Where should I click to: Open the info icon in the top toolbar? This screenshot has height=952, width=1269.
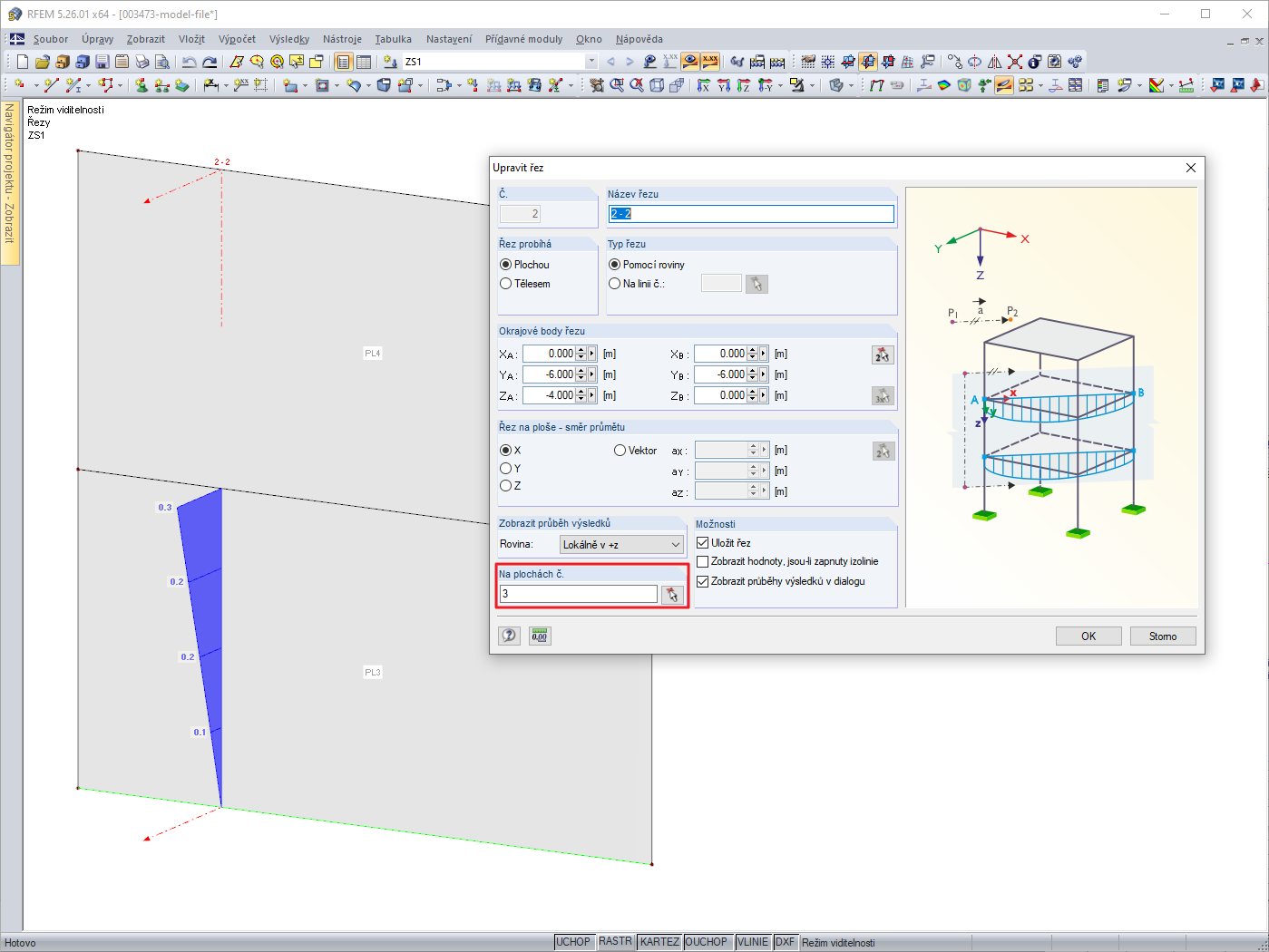[x=1035, y=62]
